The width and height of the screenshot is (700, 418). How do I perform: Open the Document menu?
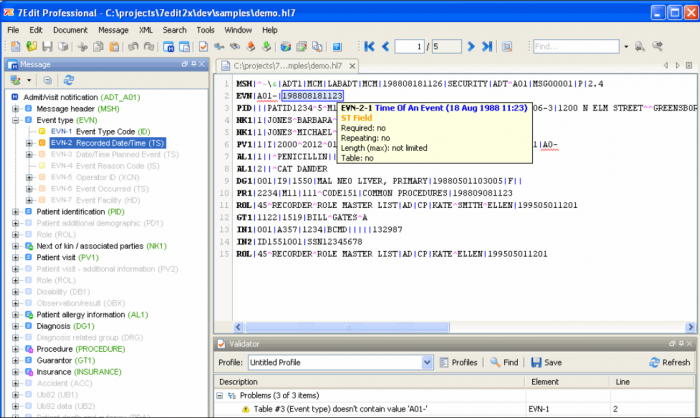70,30
